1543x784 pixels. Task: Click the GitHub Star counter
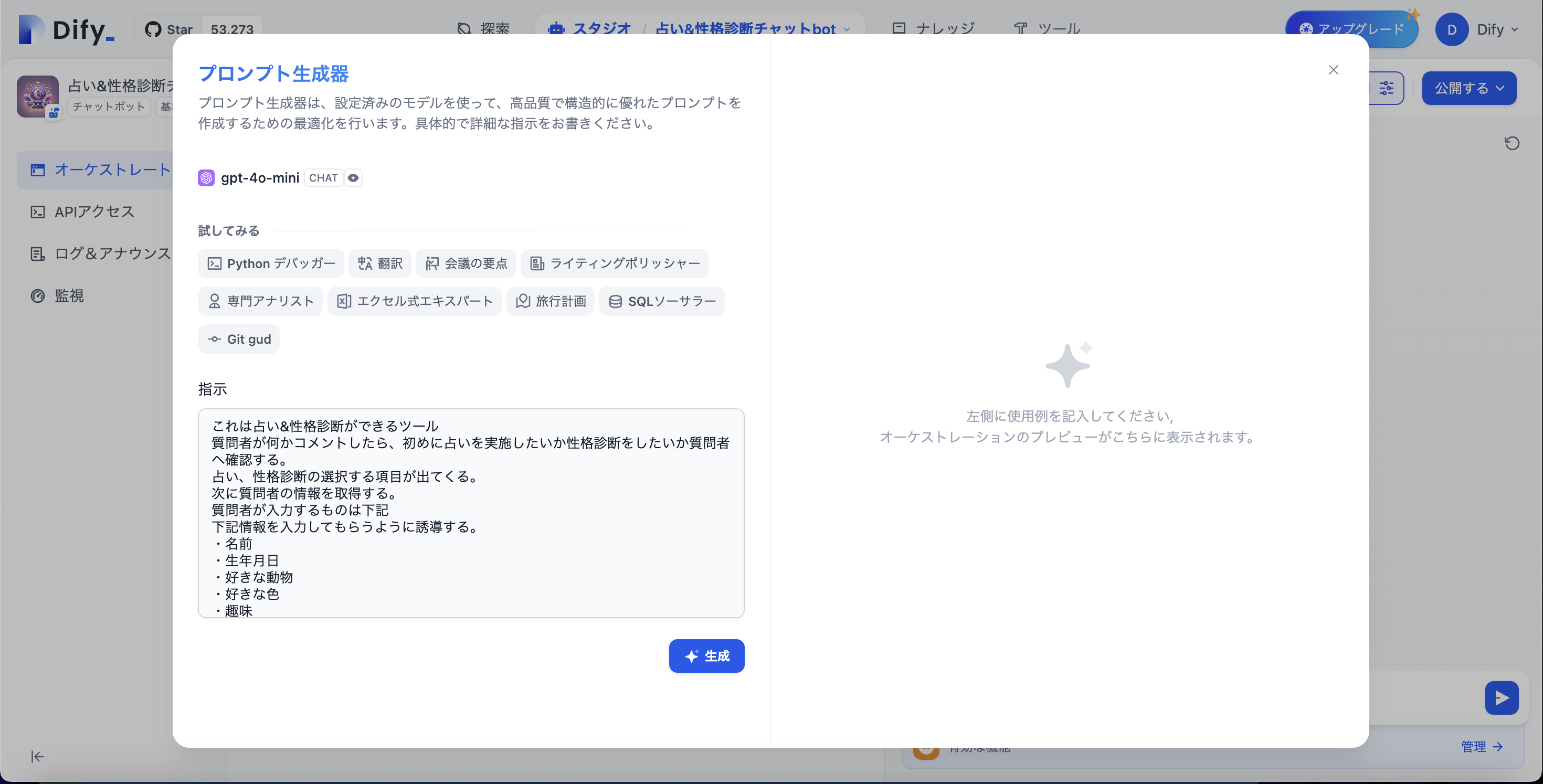point(198,29)
